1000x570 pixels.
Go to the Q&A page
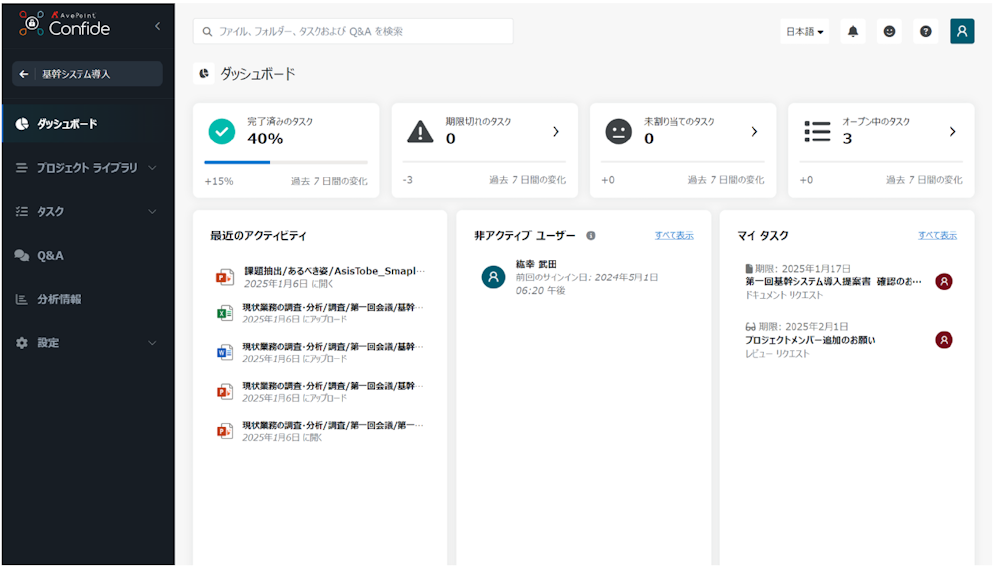pyautogui.click(x=50, y=256)
